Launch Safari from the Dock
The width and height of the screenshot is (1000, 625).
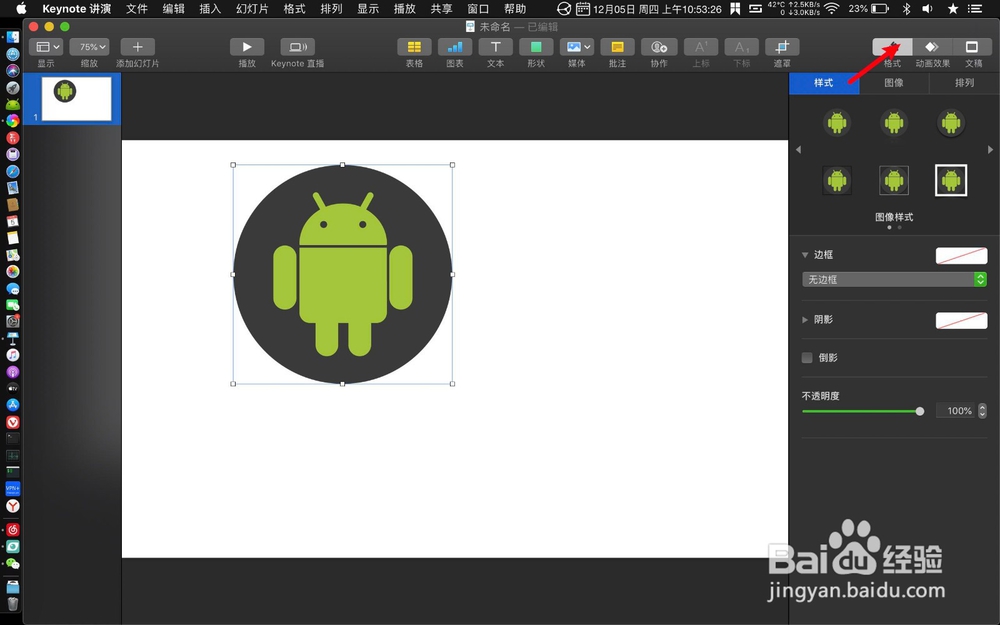pos(13,172)
